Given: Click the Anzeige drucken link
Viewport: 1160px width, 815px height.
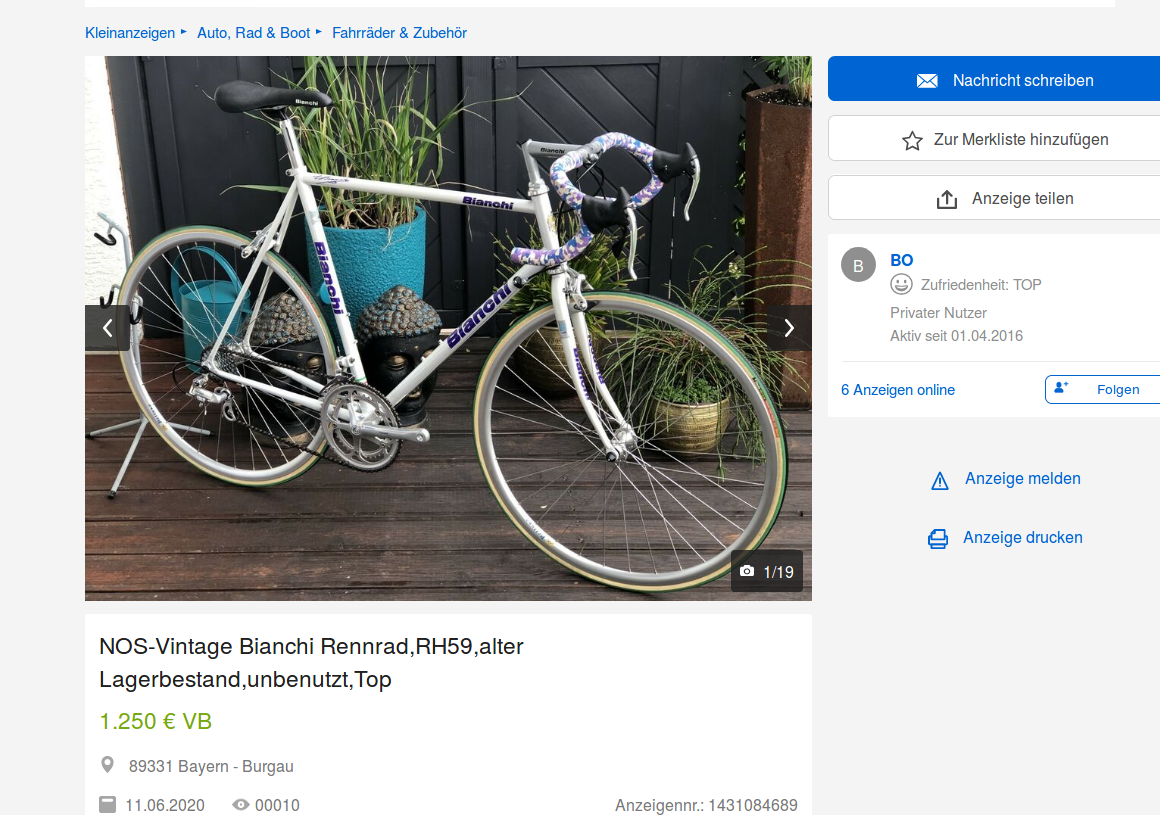Looking at the screenshot, I should pyautogui.click(x=1022, y=538).
